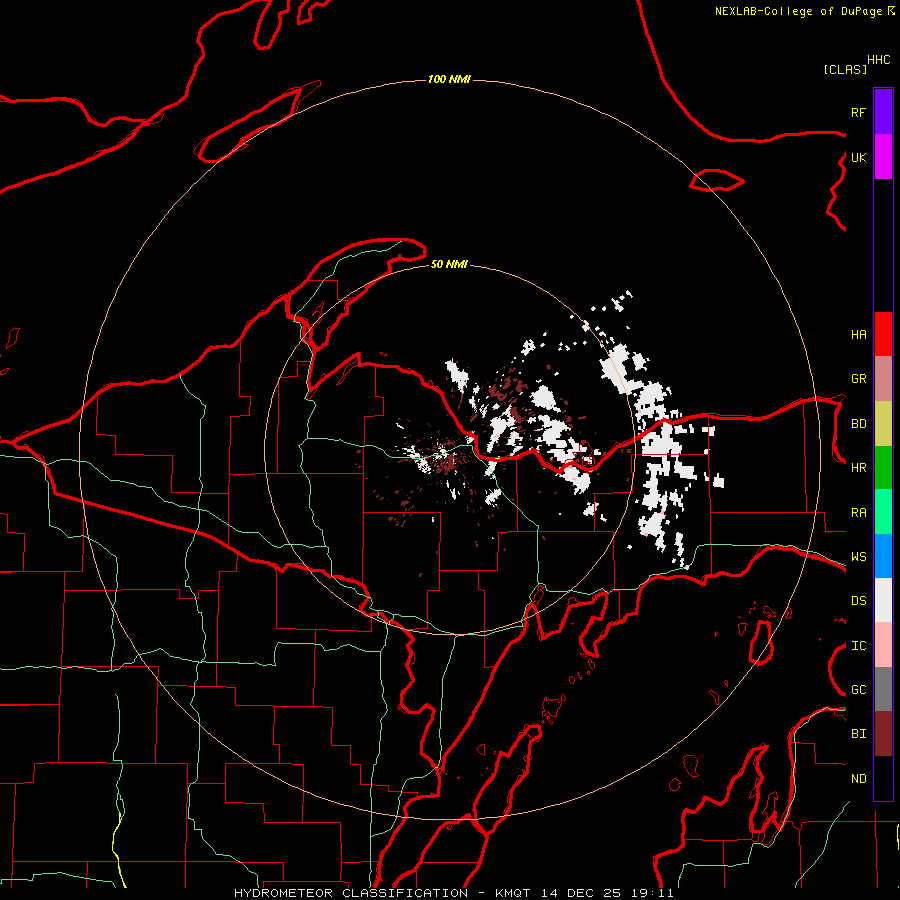Click the HA red legend swatch
This screenshot has height=900, width=900.
[x=883, y=334]
